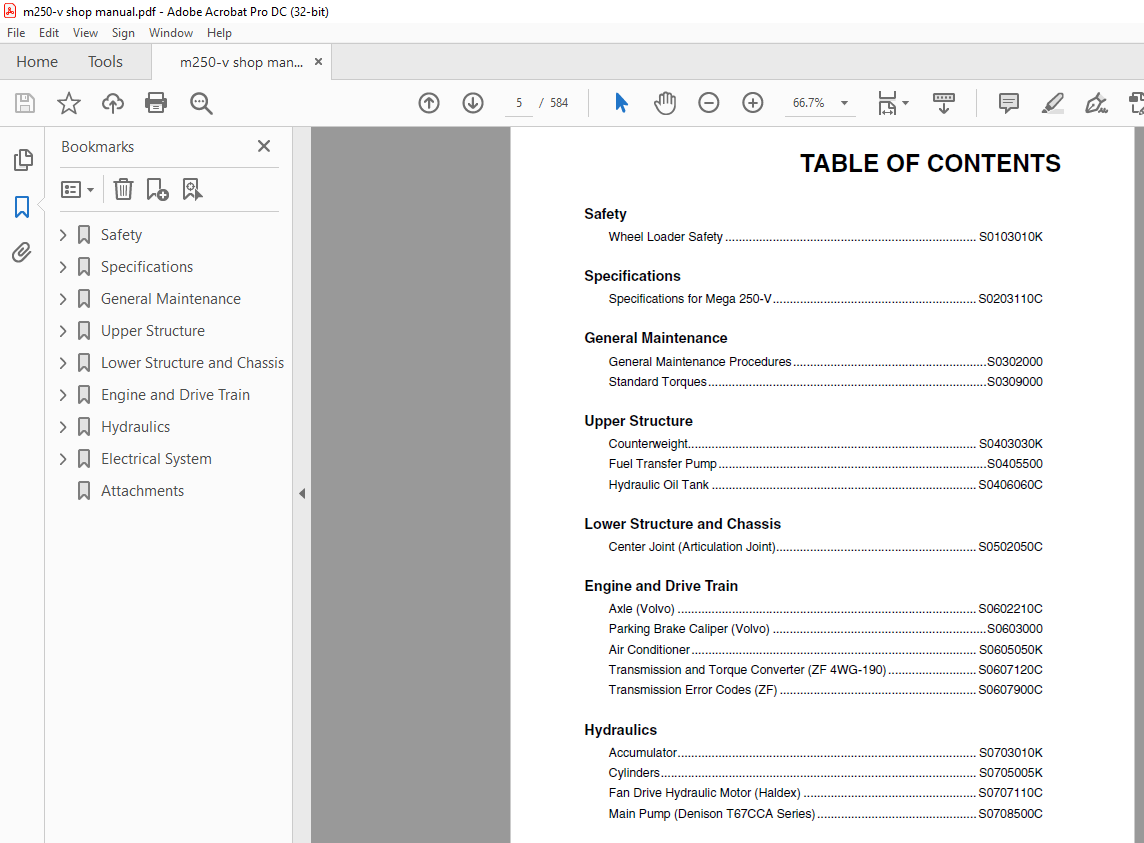Image resolution: width=1144 pixels, height=843 pixels.
Task: Open the View menu
Action: (85, 33)
